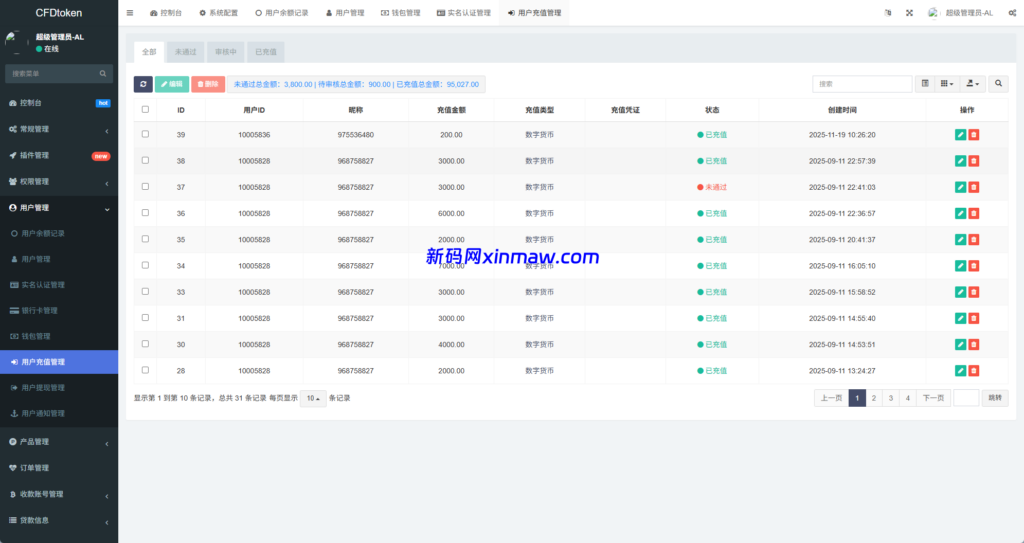The height and width of the screenshot is (543, 1024).
Task: Check the row with ID 39
Action: point(145,134)
